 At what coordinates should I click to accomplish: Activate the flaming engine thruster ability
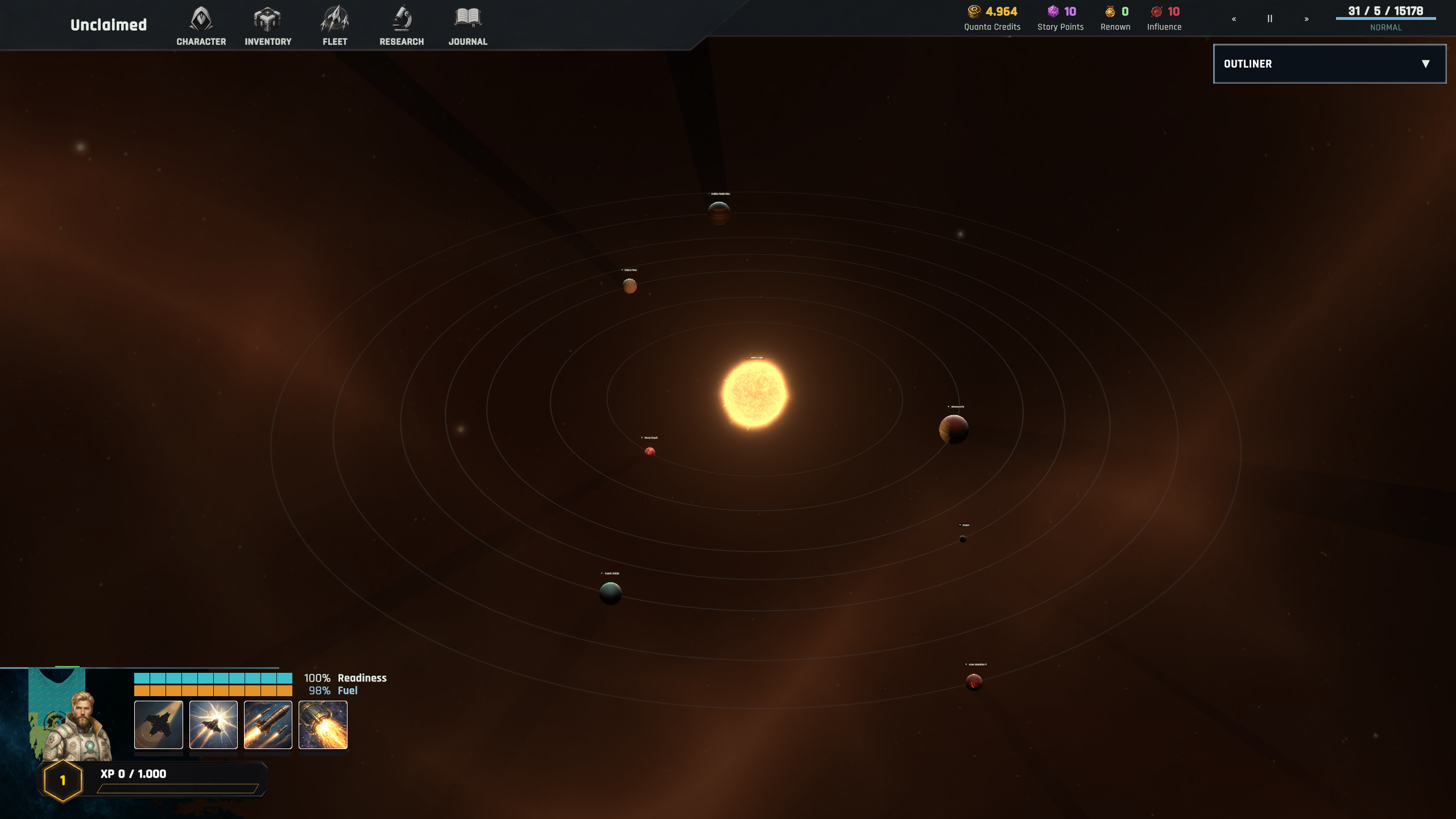(x=323, y=725)
